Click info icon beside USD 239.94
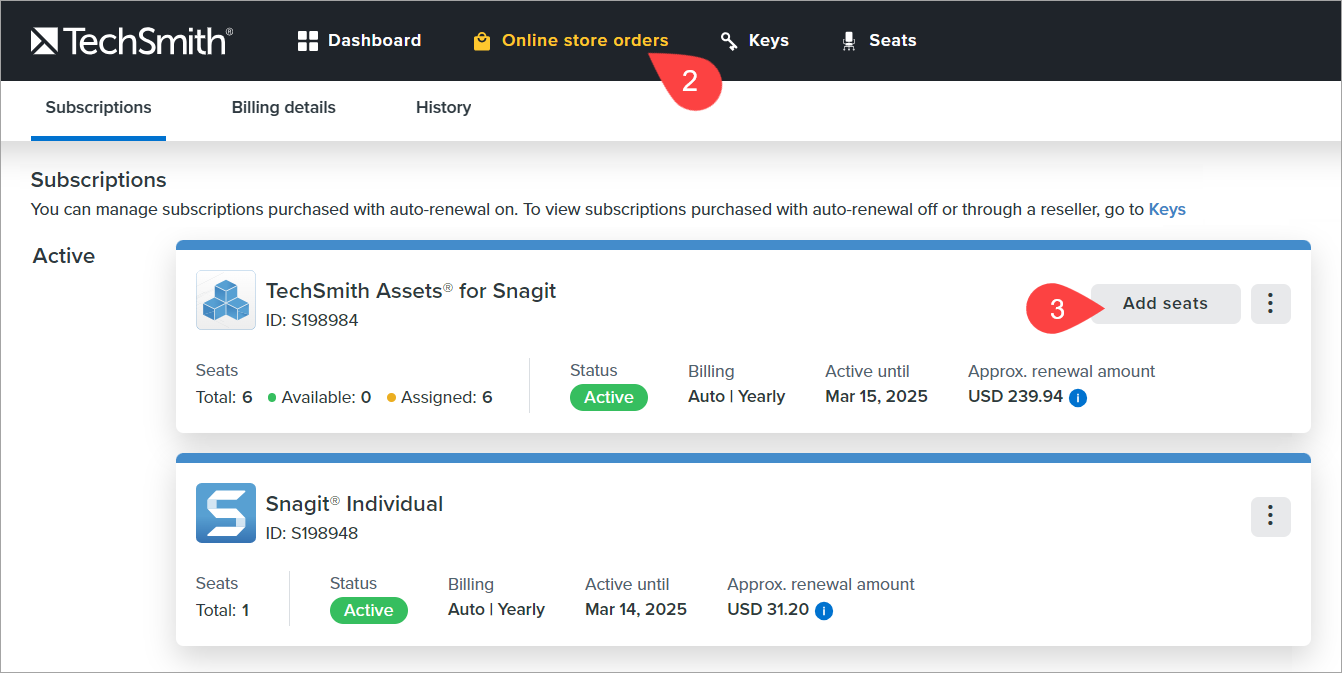This screenshot has height=674, width=1342. click(x=1078, y=397)
